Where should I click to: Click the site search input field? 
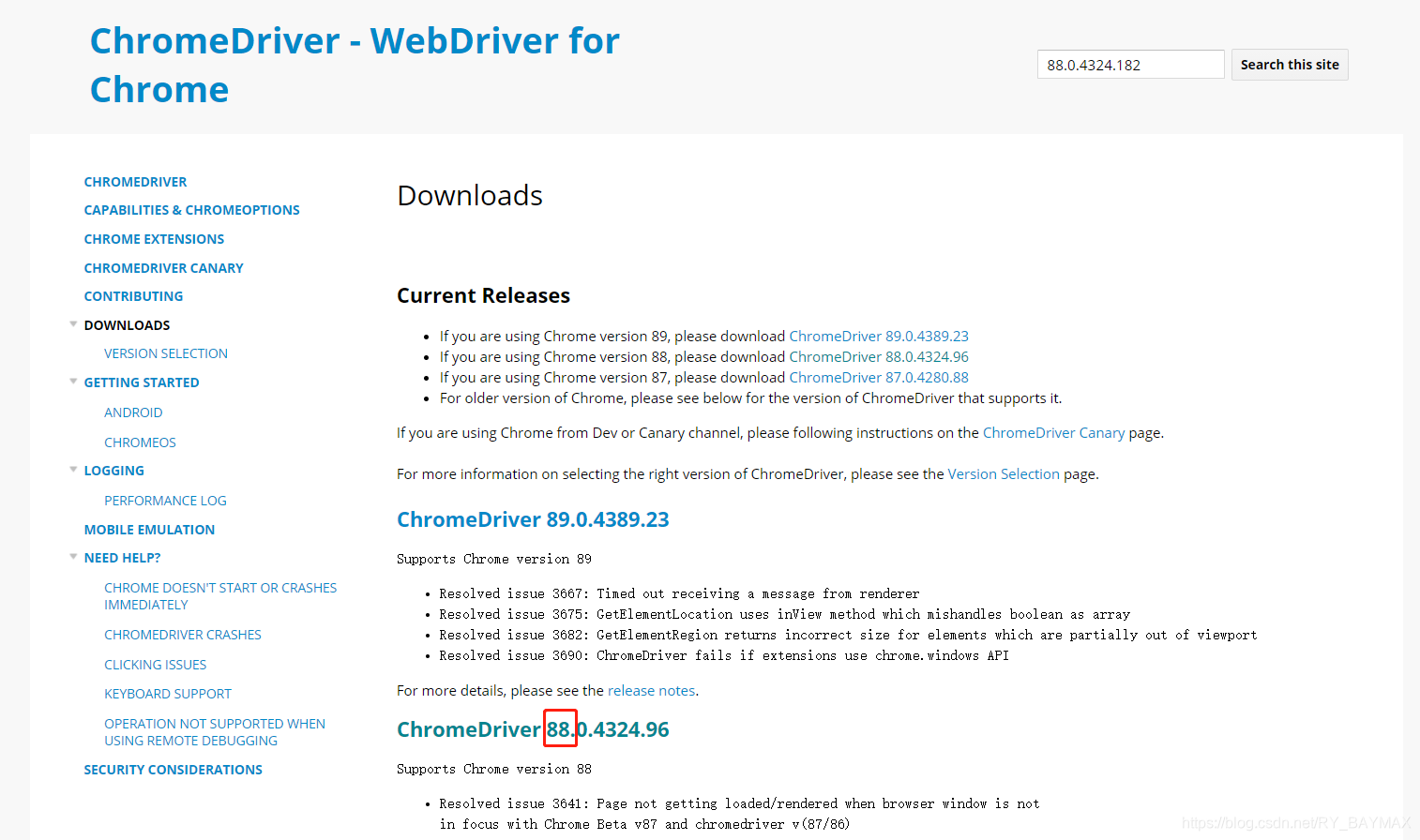tap(1129, 64)
